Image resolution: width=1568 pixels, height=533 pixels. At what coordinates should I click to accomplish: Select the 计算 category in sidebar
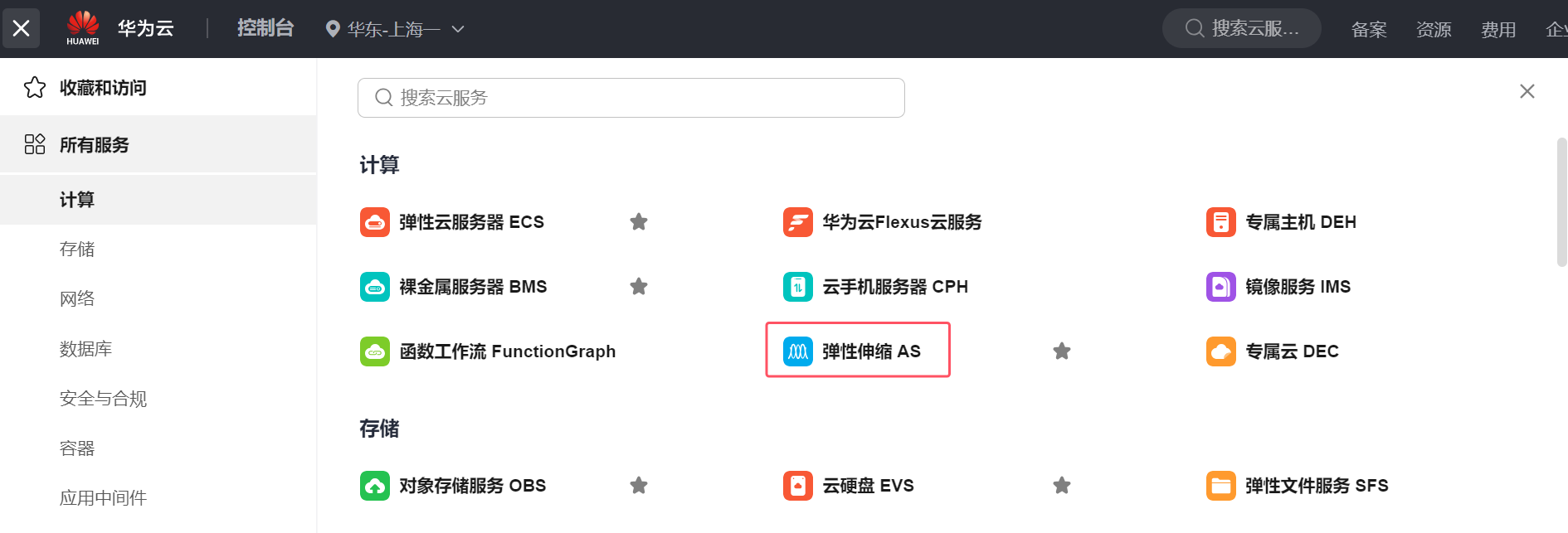coord(158,200)
